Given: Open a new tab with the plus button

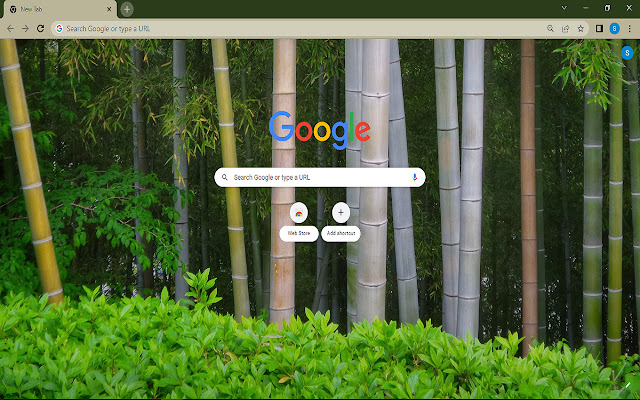Looking at the screenshot, I should pyautogui.click(x=127, y=9).
